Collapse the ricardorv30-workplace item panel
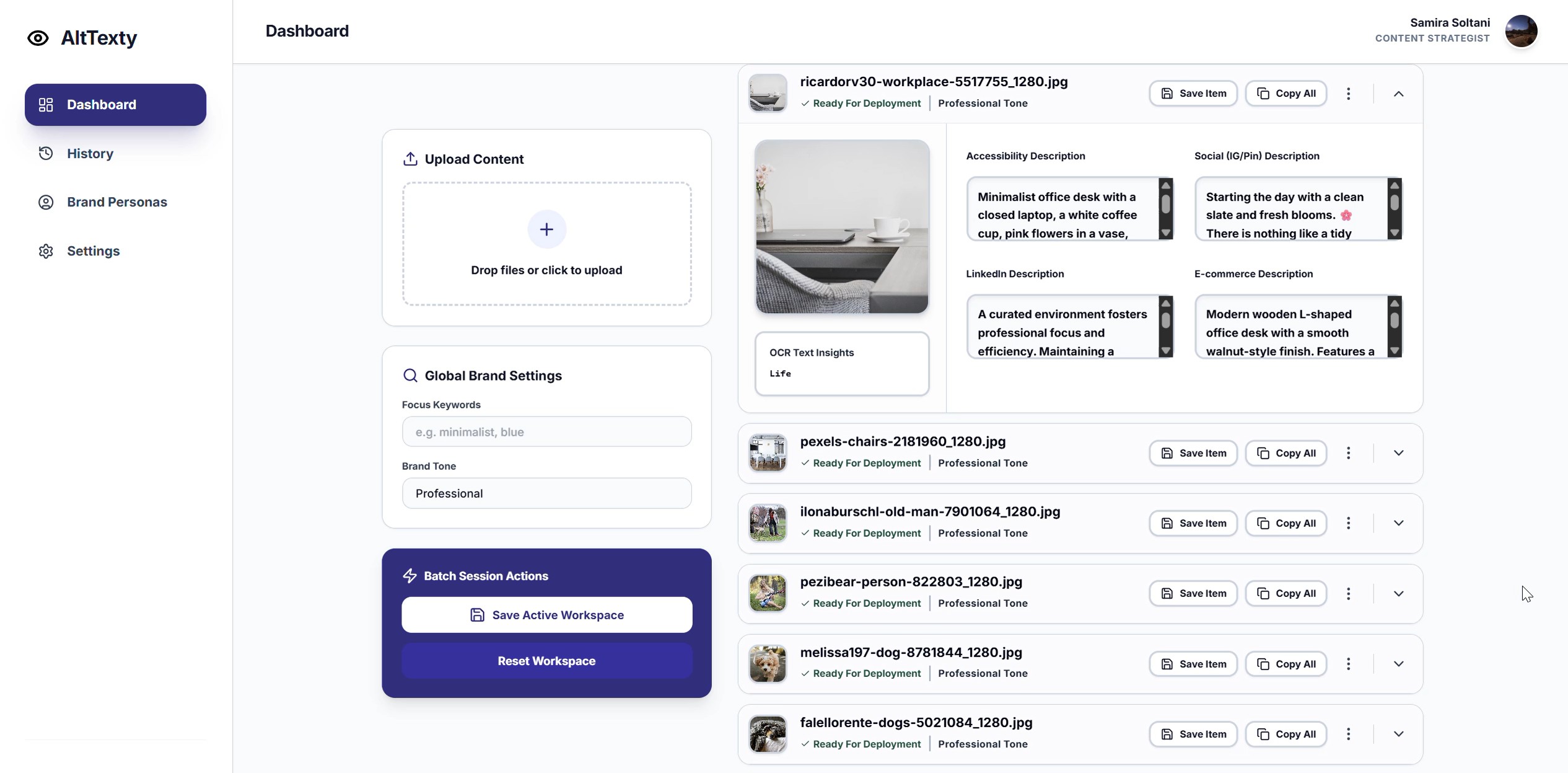 [1398, 94]
